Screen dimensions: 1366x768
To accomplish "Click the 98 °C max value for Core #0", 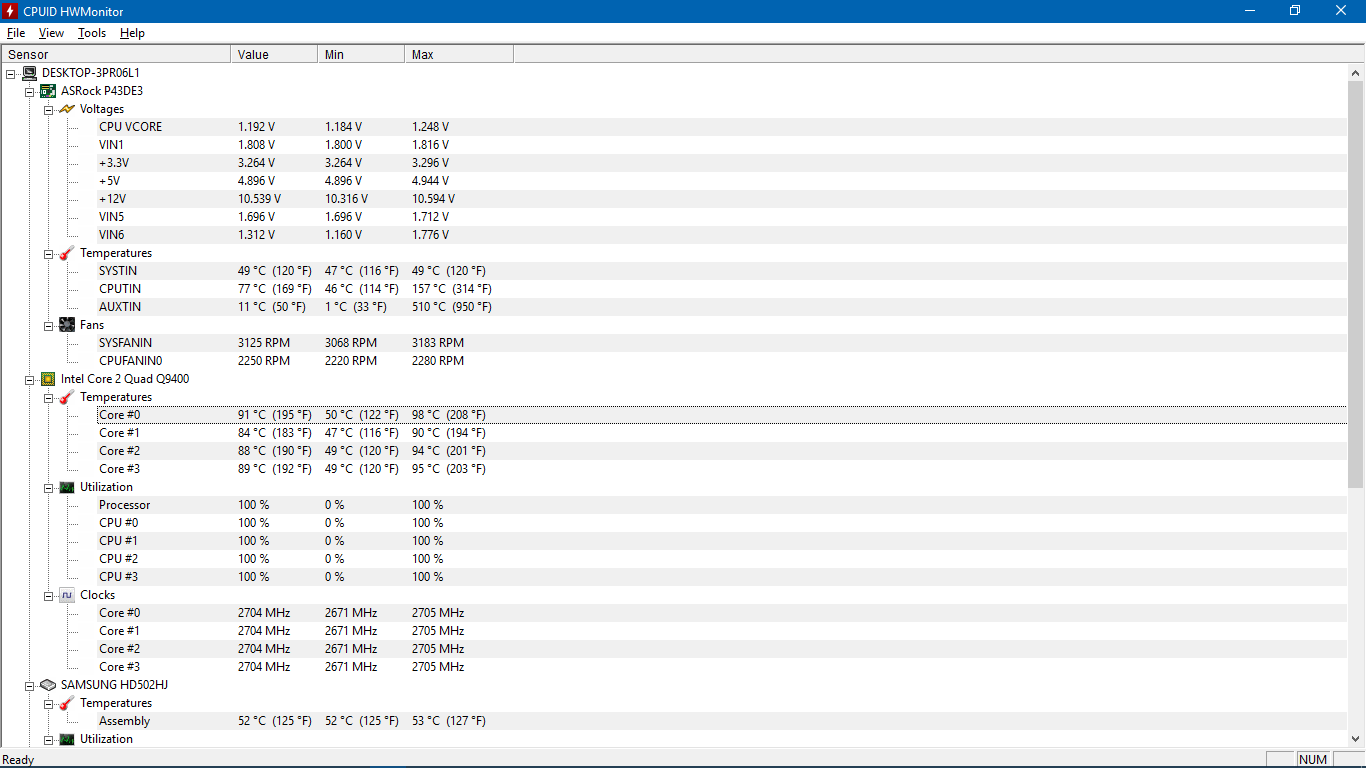I will (x=449, y=415).
